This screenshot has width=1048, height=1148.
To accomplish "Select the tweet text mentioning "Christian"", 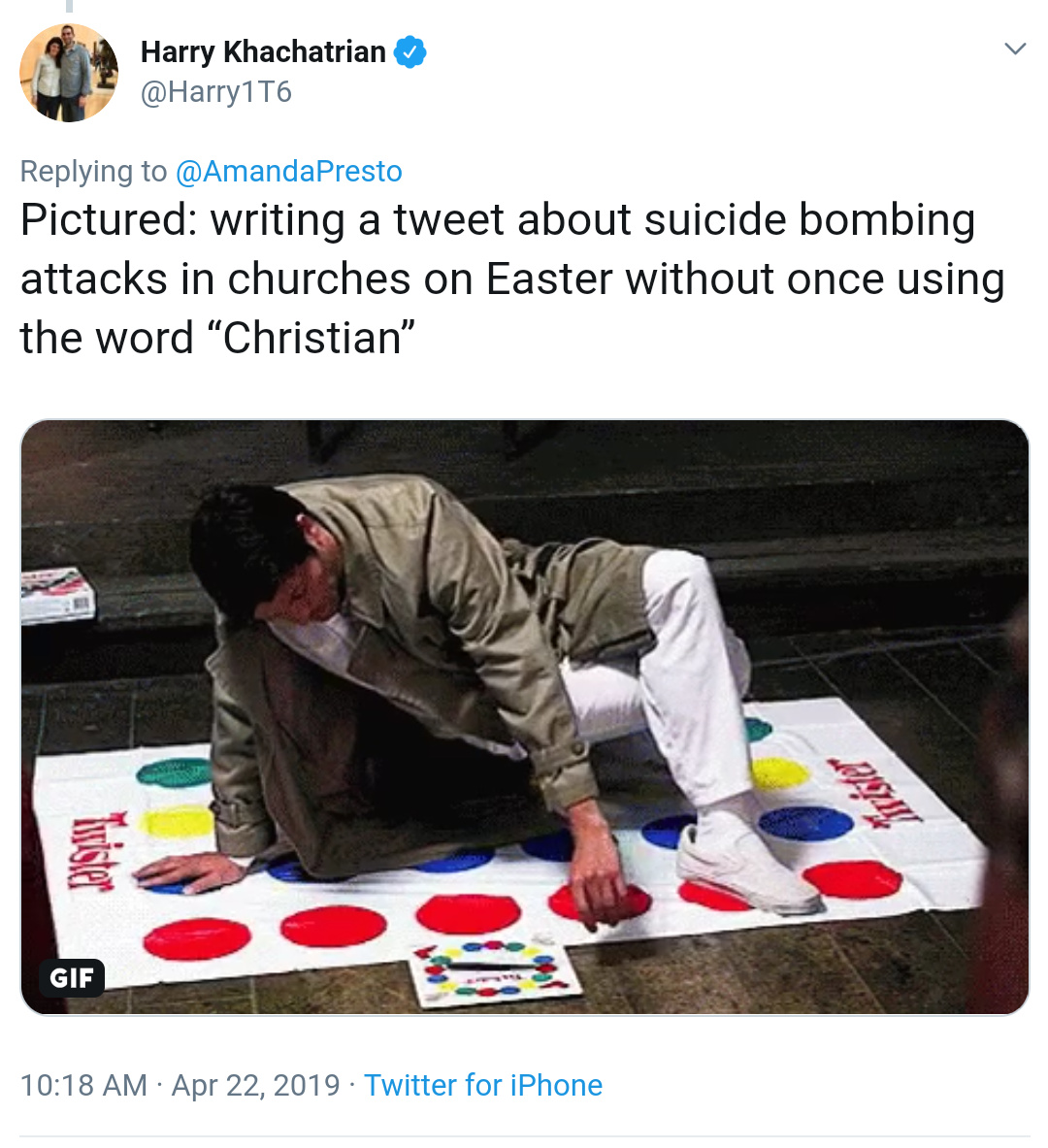I will pyautogui.click(x=512, y=279).
